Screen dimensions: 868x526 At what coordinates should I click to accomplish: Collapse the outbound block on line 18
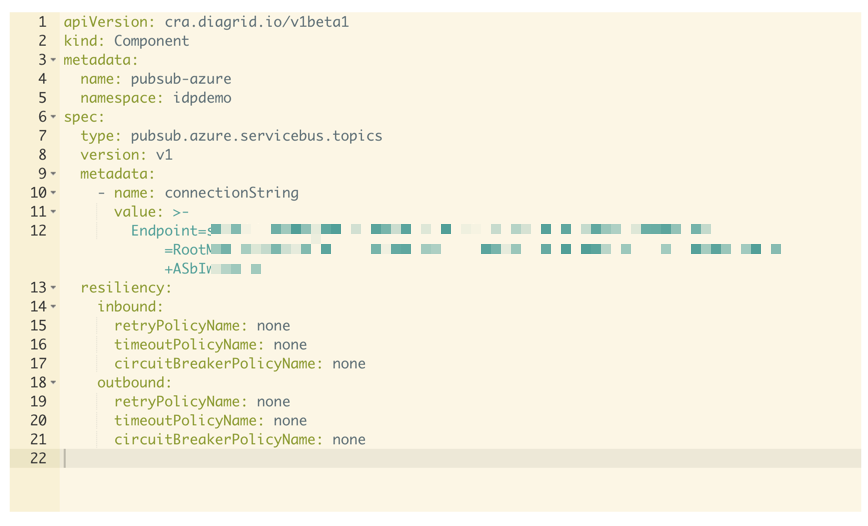53,383
